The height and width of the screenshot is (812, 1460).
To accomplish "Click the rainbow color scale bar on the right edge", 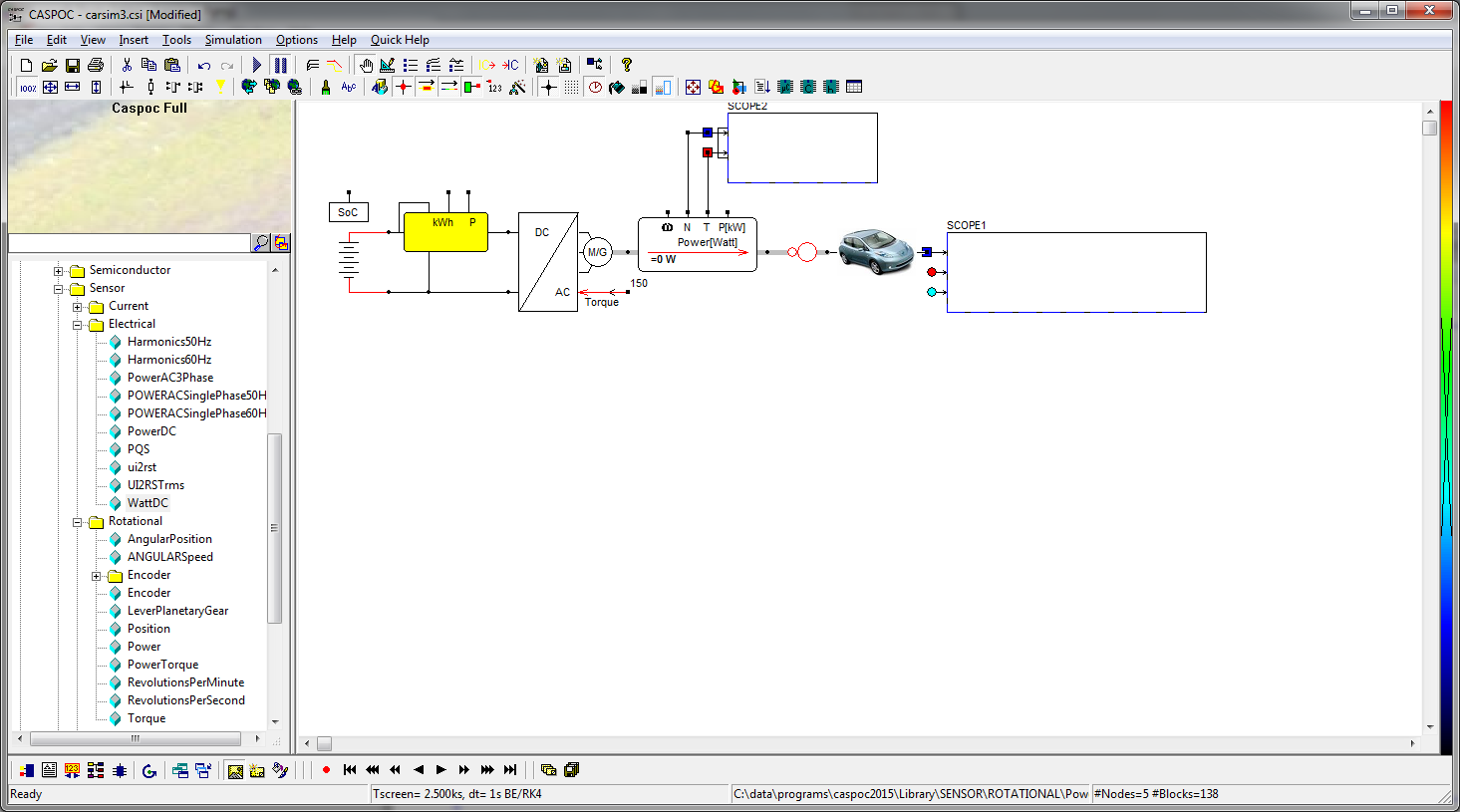I will pyautogui.click(x=1446, y=426).
